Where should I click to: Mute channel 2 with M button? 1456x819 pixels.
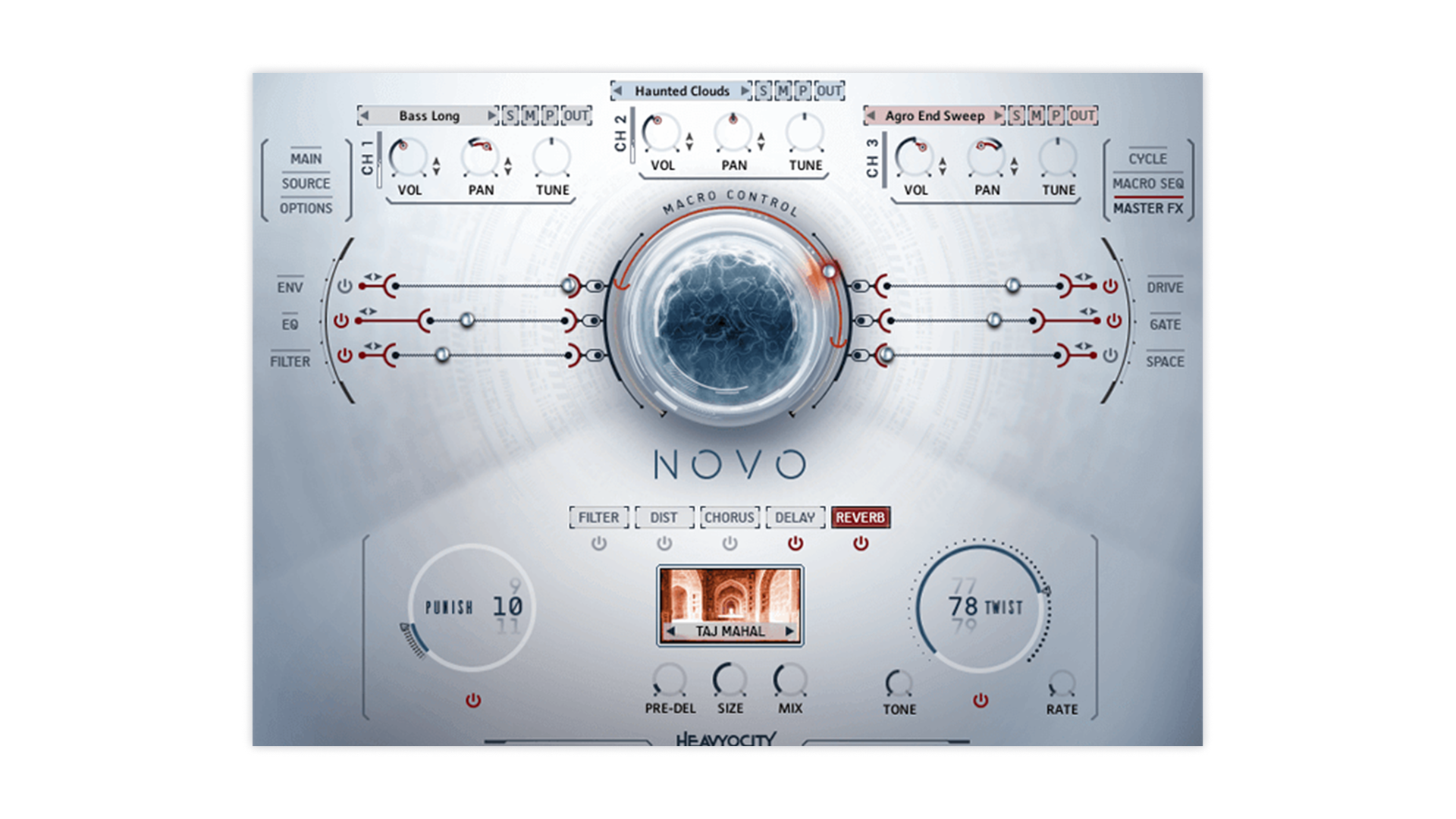tap(783, 91)
